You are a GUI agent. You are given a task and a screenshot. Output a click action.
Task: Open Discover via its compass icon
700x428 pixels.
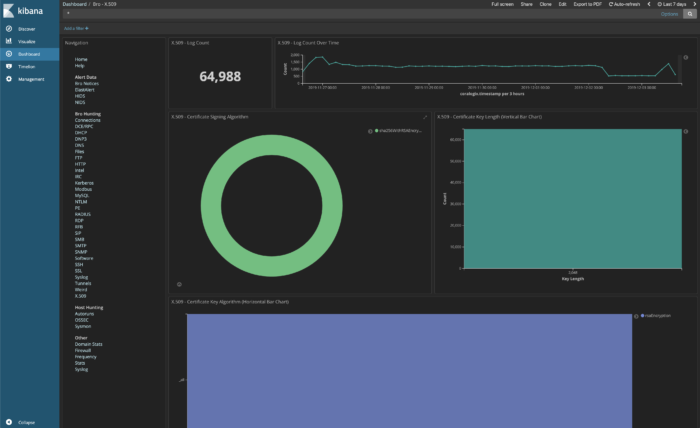tap(8, 29)
